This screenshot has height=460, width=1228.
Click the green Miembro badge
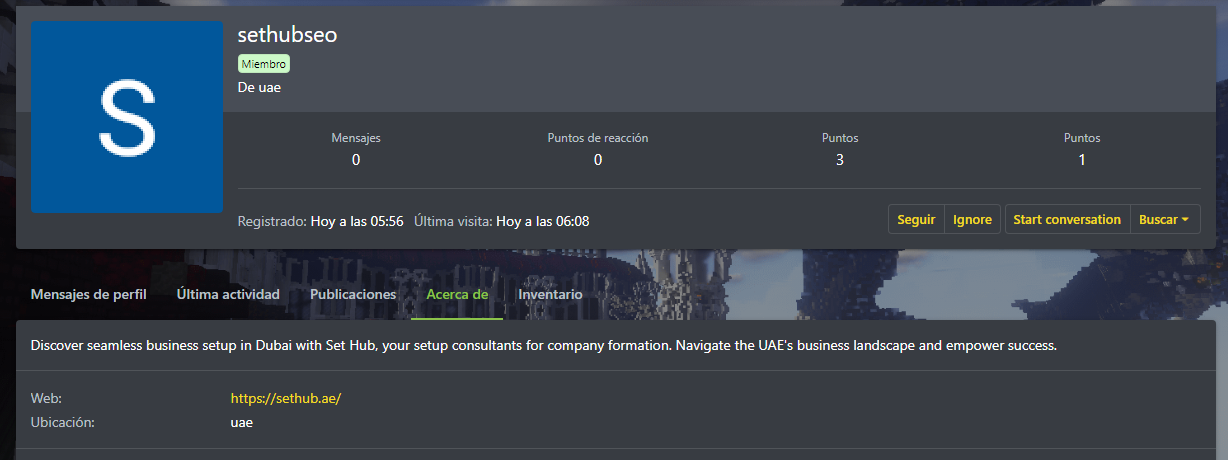tap(264, 64)
